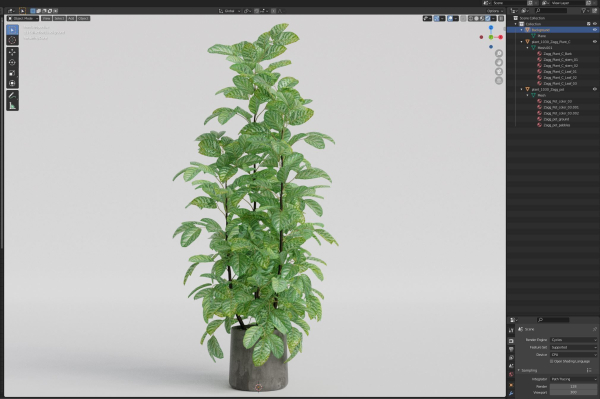Open Tool properties tab
The image size is (600, 399).
511,330
